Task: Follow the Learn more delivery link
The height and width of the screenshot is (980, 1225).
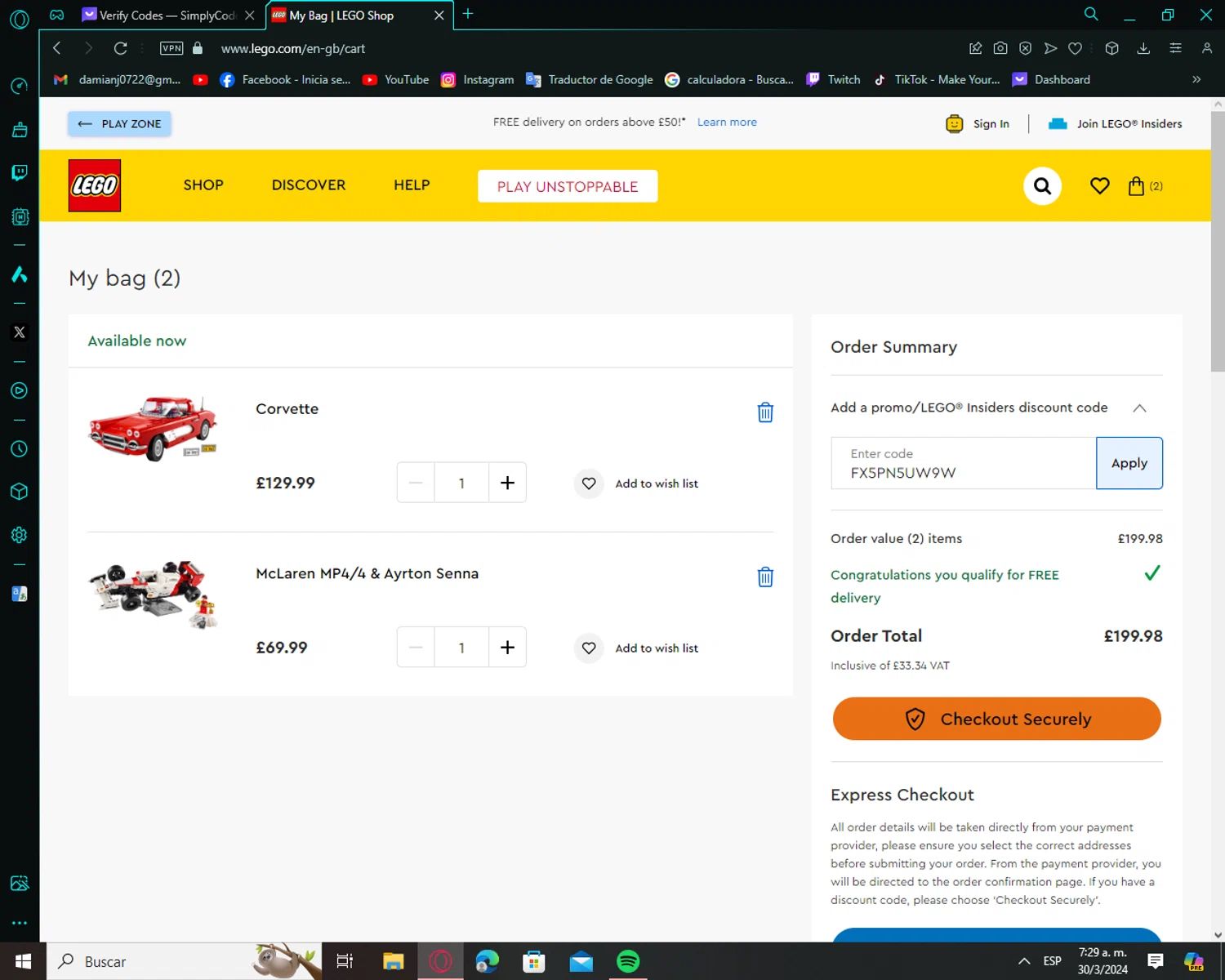Action: pos(727,122)
